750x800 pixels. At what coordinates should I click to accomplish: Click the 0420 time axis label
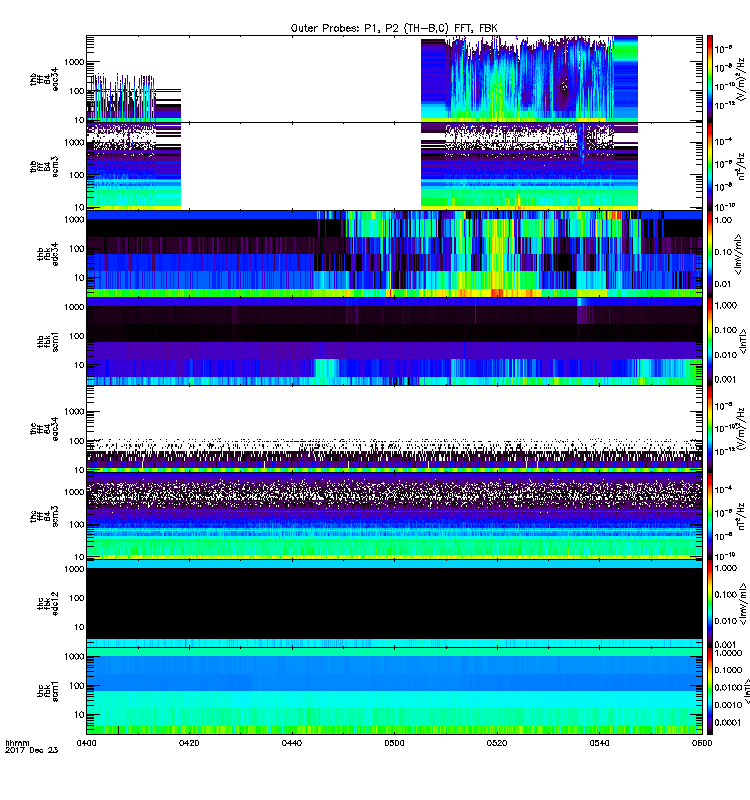coord(189,743)
